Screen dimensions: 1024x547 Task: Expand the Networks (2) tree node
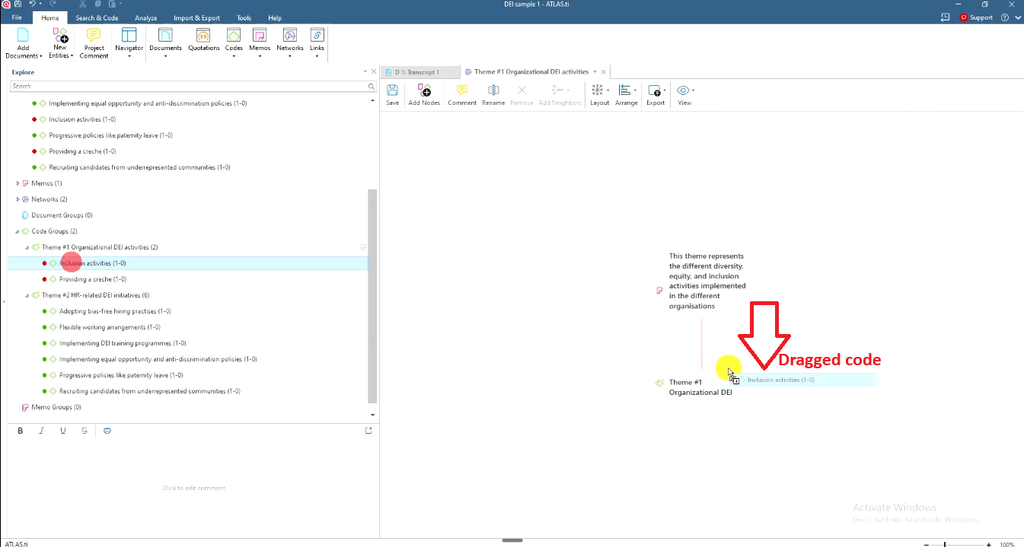pos(18,199)
